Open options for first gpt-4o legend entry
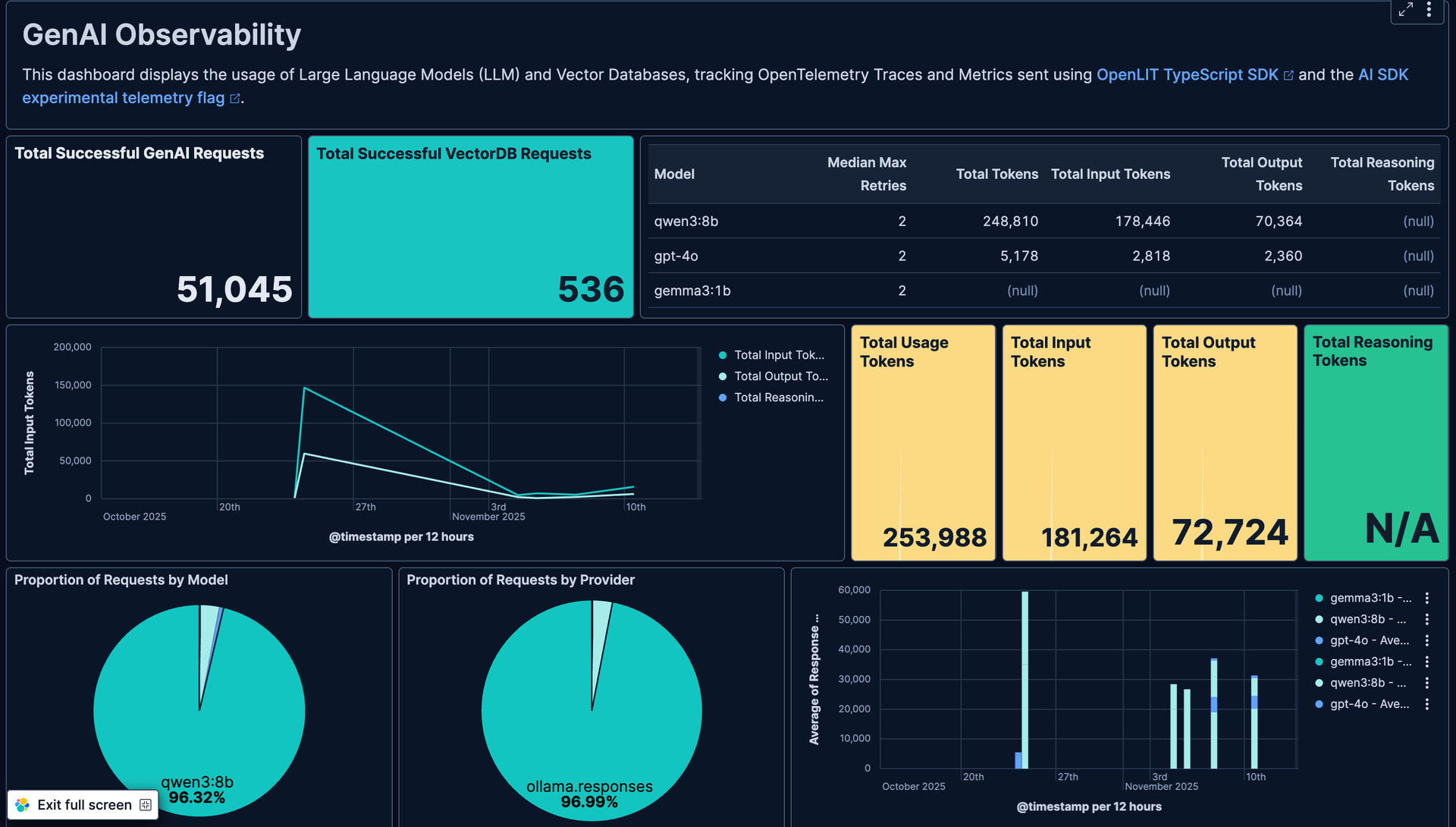 click(1426, 640)
